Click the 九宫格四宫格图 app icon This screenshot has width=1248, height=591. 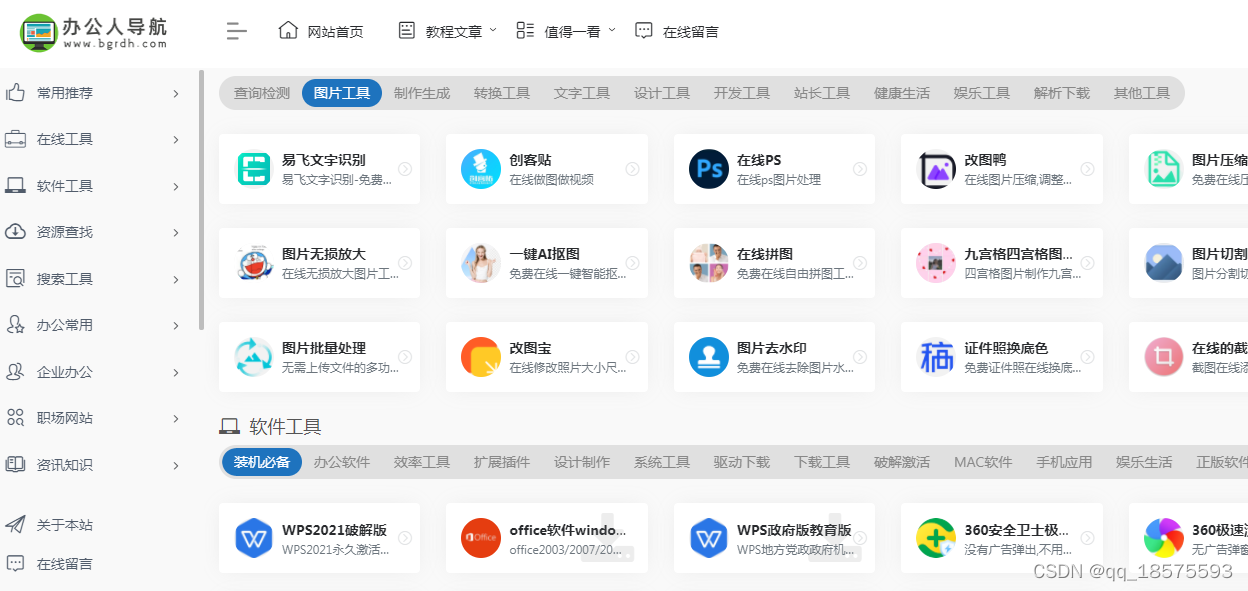(x=936, y=263)
